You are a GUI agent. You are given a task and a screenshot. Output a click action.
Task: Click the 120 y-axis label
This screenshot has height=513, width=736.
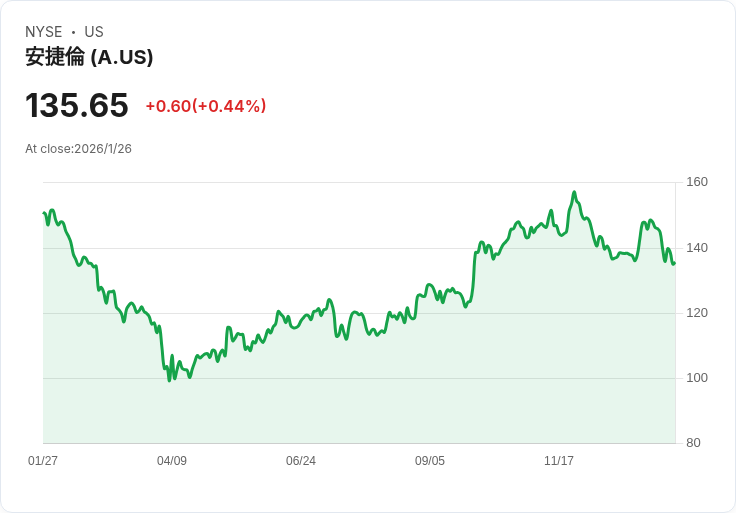pos(696,313)
